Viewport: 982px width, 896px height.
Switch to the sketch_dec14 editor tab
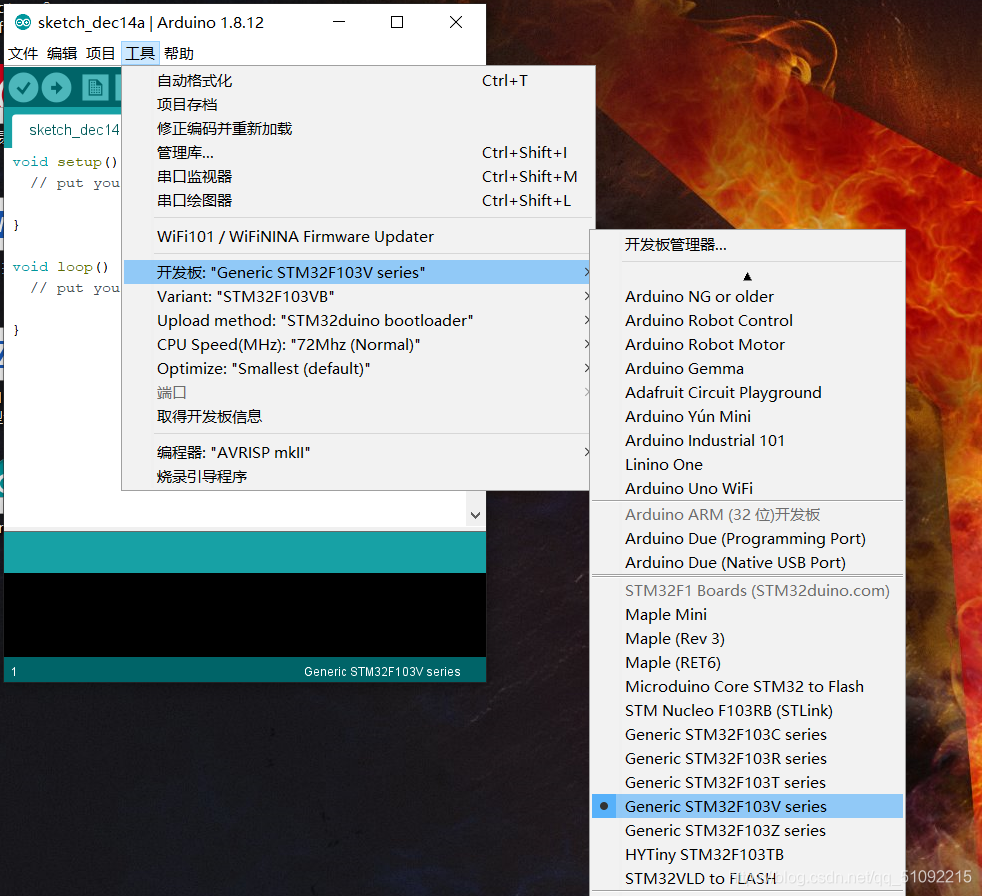pyautogui.click(x=68, y=130)
